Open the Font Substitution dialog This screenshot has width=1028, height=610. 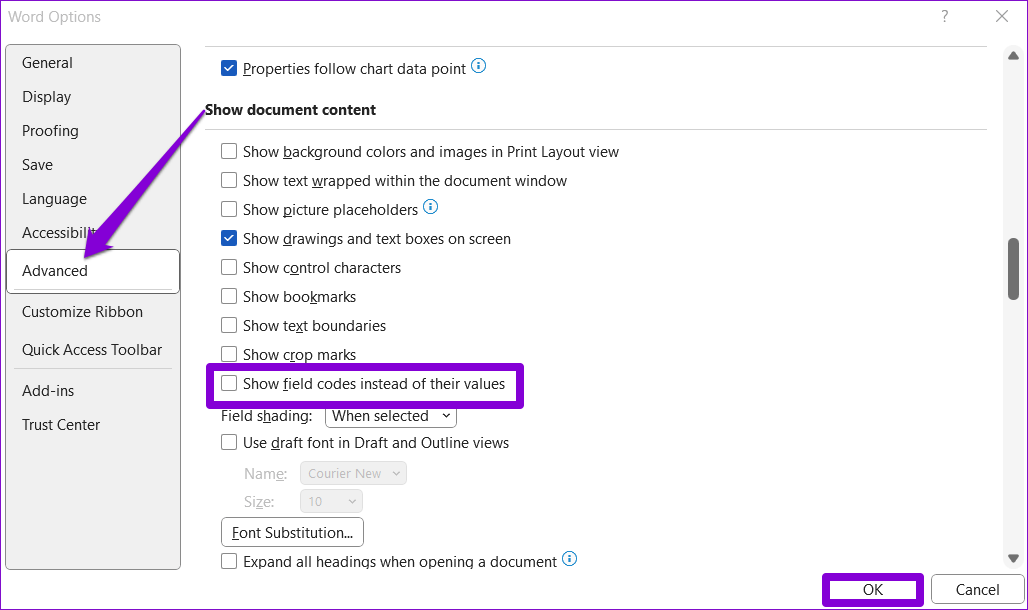(x=291, y=532)
